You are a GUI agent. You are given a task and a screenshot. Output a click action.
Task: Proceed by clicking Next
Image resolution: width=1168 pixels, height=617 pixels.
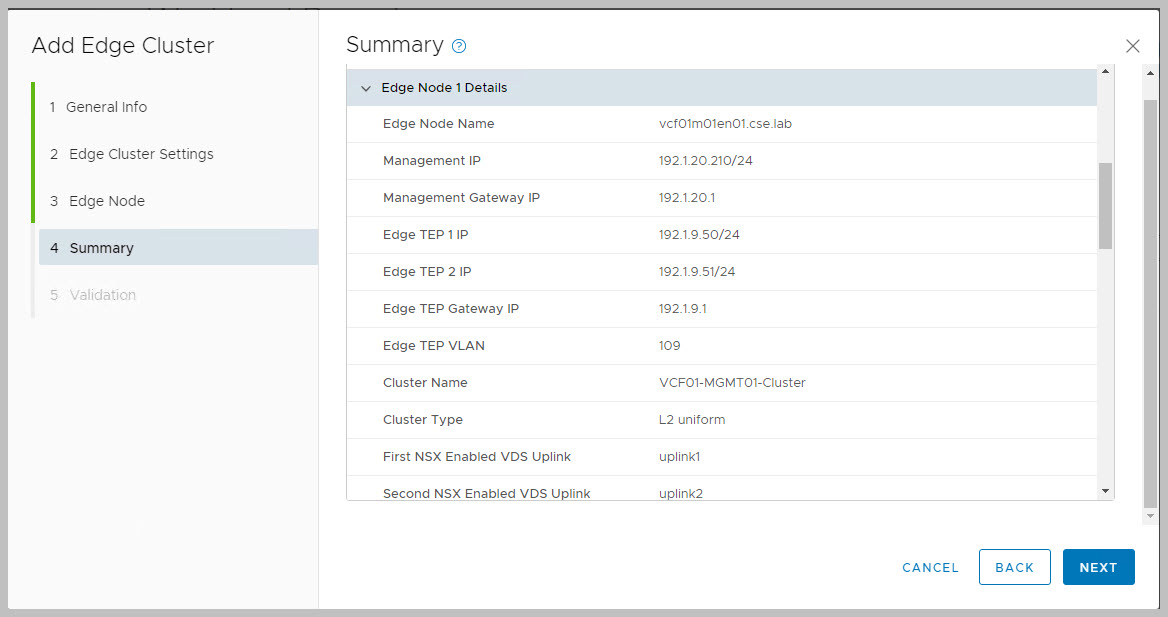click(1098, 567)
